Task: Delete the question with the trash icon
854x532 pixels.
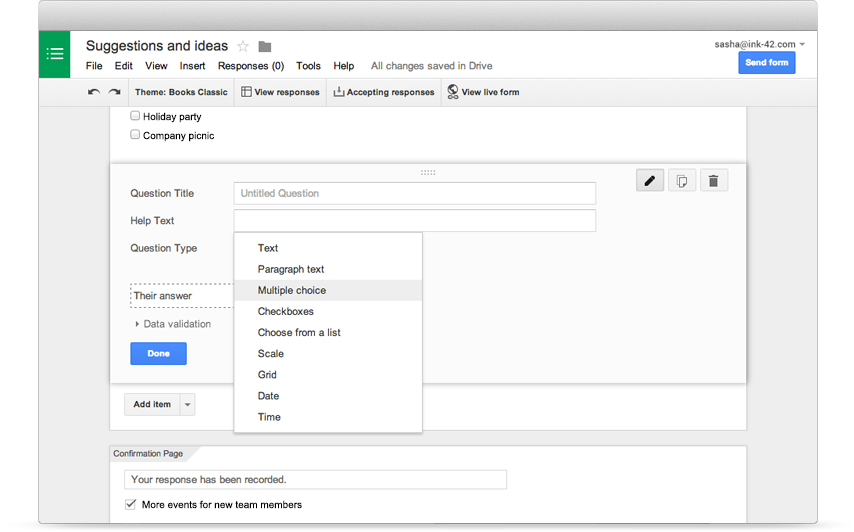Action: (x=713, y=181)
